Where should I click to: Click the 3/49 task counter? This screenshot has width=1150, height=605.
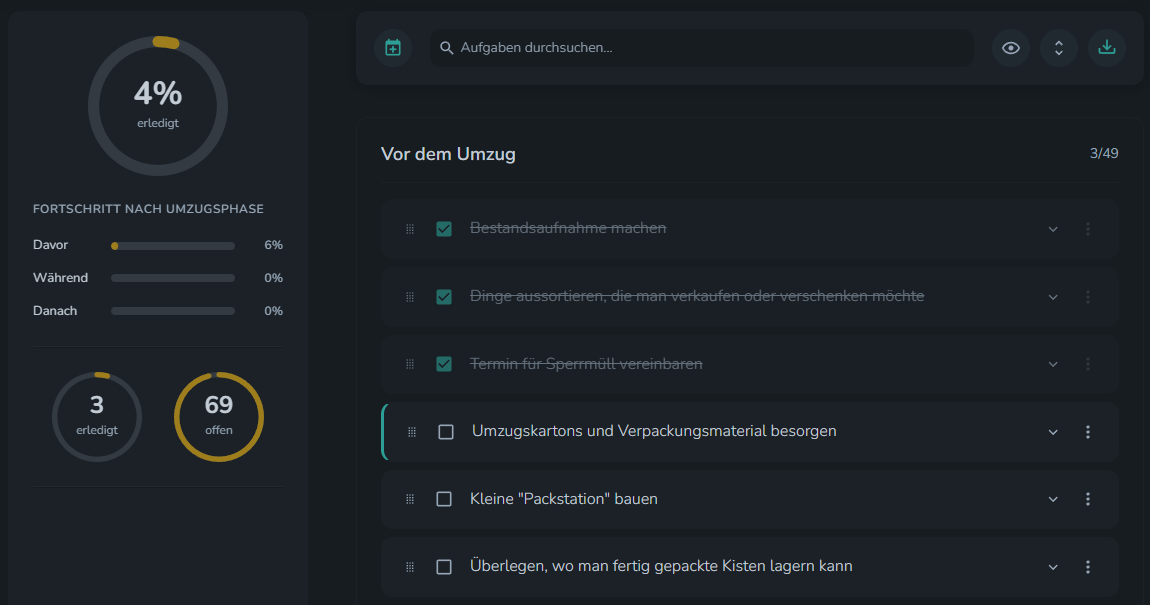coord(1104,153)
